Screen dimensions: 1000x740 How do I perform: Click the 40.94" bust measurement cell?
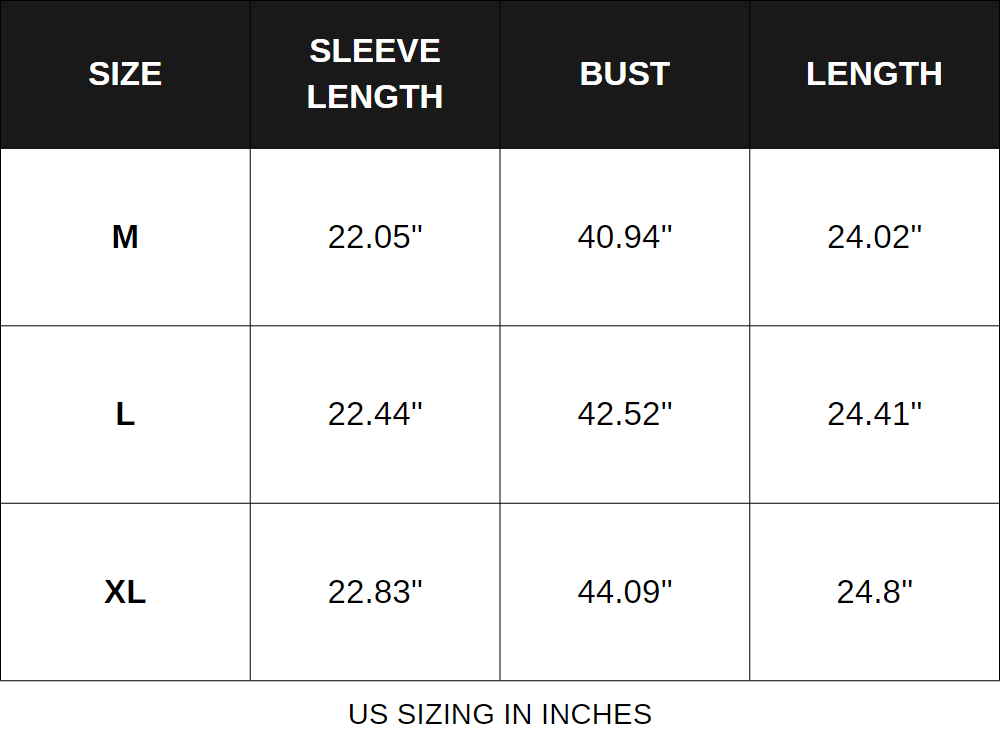coord(625,237)
